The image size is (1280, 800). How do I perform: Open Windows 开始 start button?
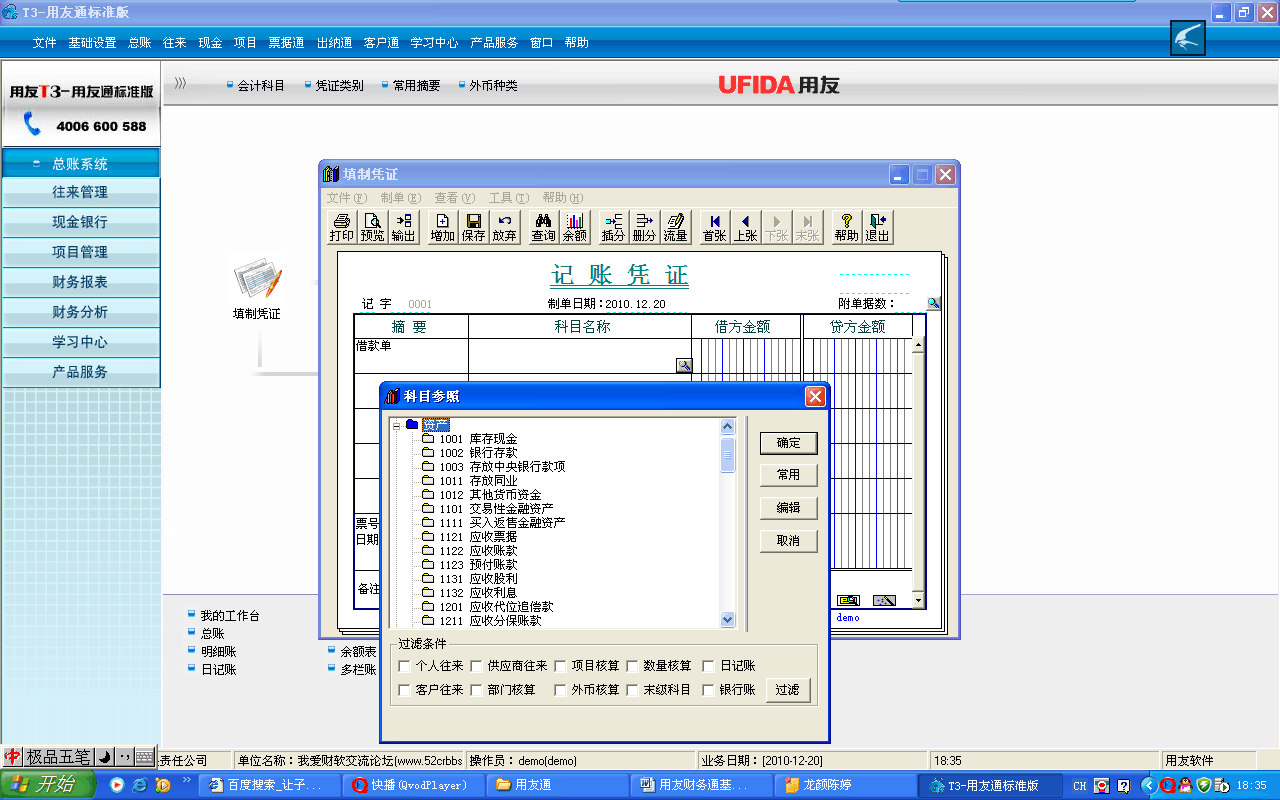[x=48, y=785]
